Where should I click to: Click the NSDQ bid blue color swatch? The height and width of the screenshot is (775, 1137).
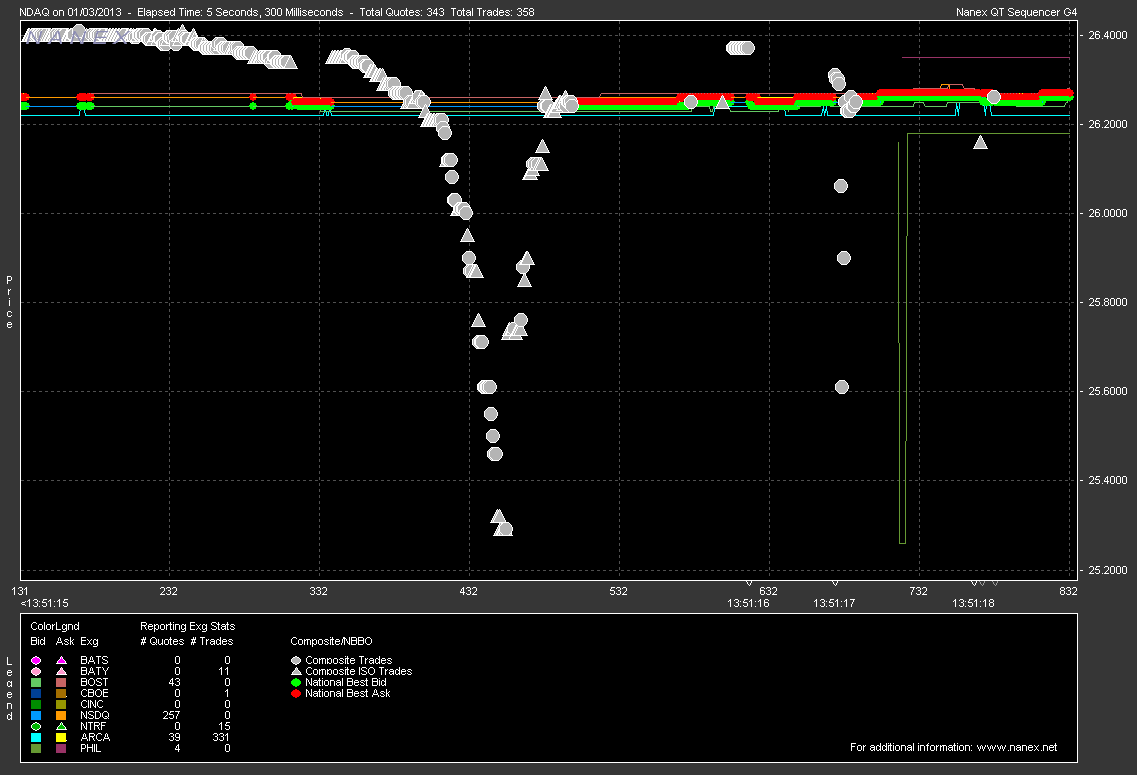(37, 715)
